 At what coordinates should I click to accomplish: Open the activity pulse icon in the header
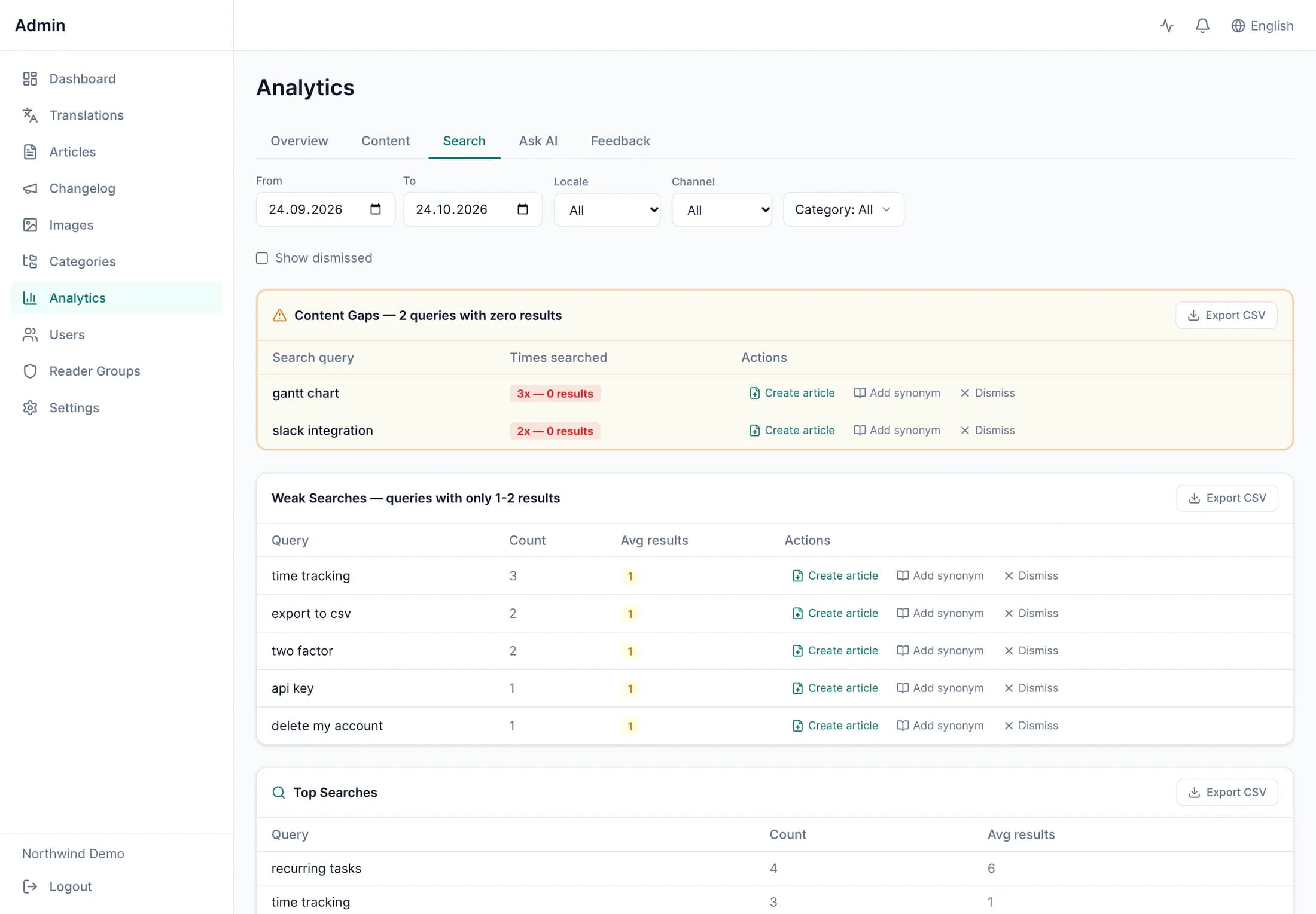[1166, 26]
